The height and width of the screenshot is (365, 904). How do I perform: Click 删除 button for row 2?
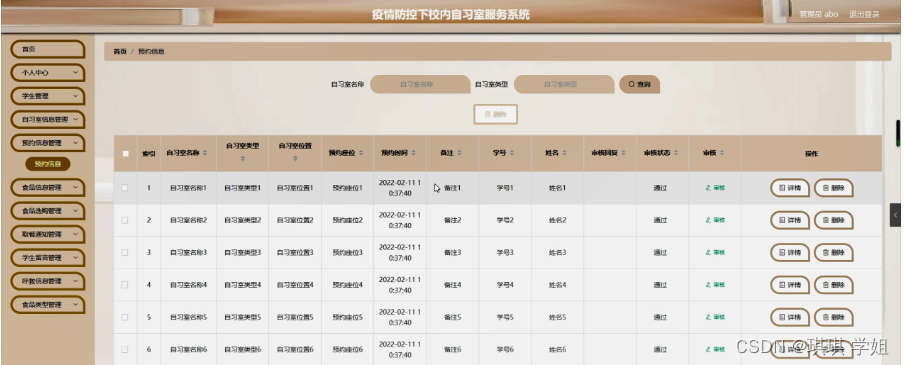pos(834,220)
